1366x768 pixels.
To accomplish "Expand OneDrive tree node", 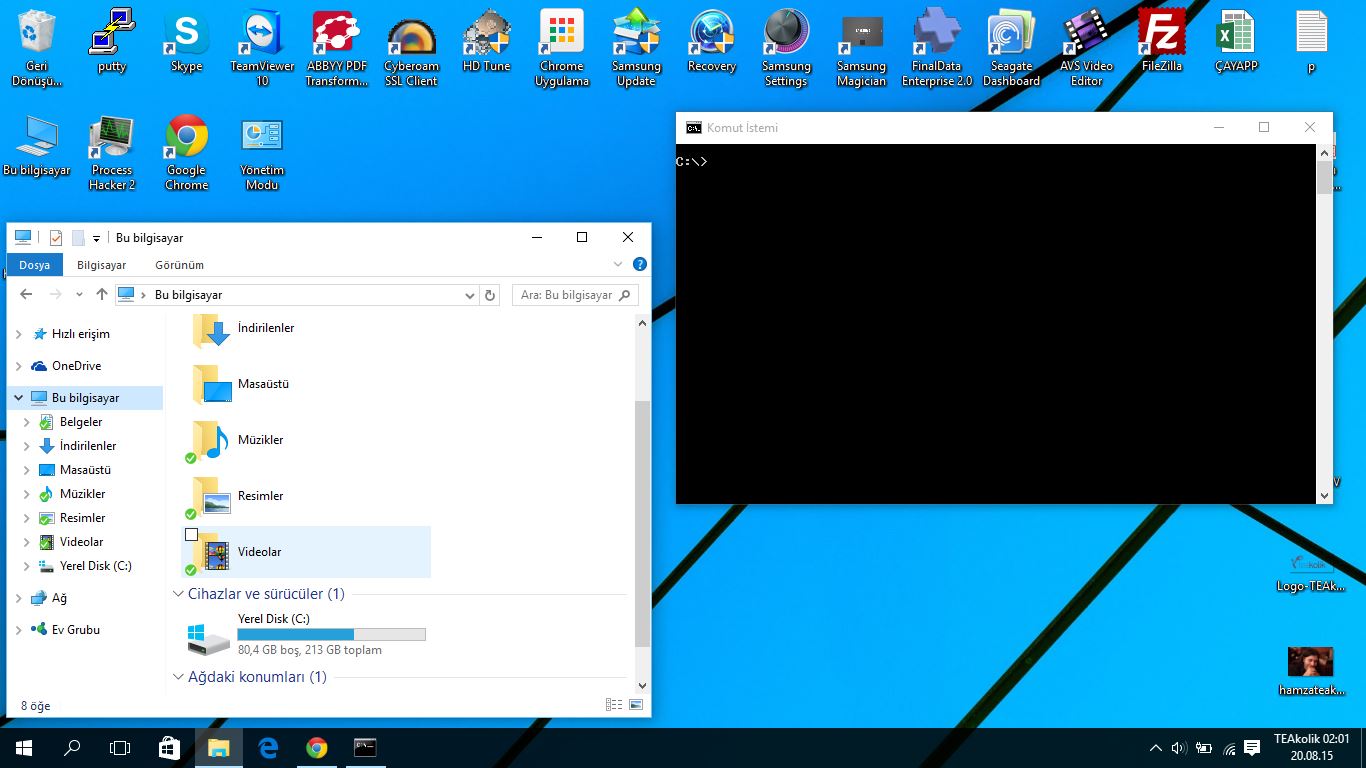I will [19, 366].
